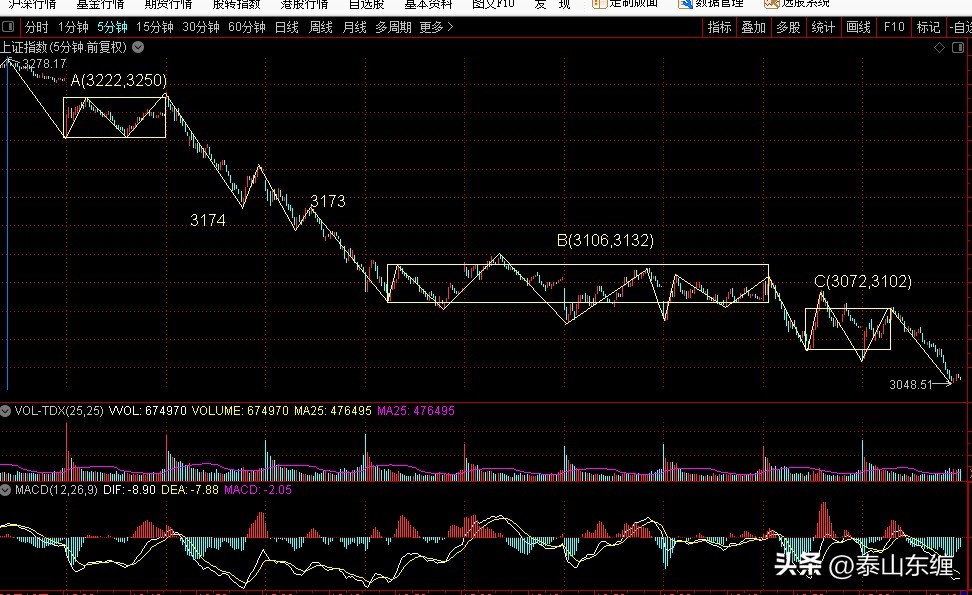Click the VOLUME: 674970 readout
Viewport: 972px width, 595px height.
(x=240, y=411)
